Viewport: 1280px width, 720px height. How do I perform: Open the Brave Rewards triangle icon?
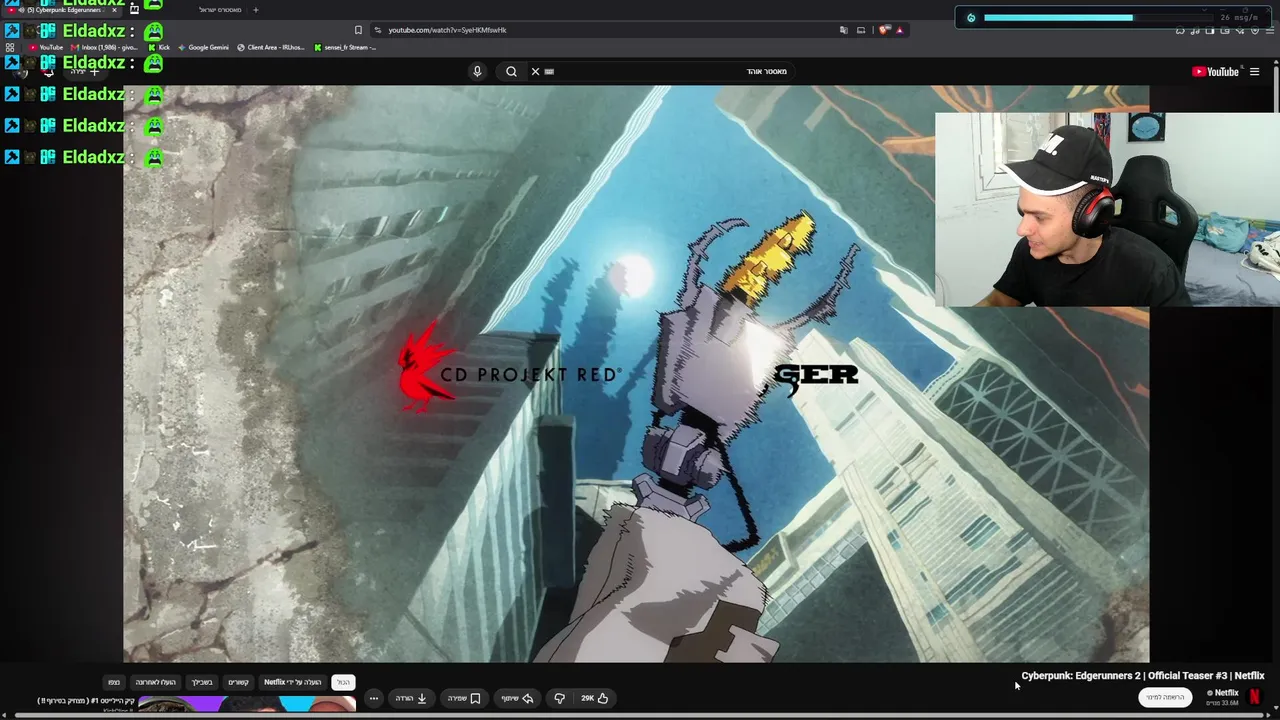tap(899, 30)
